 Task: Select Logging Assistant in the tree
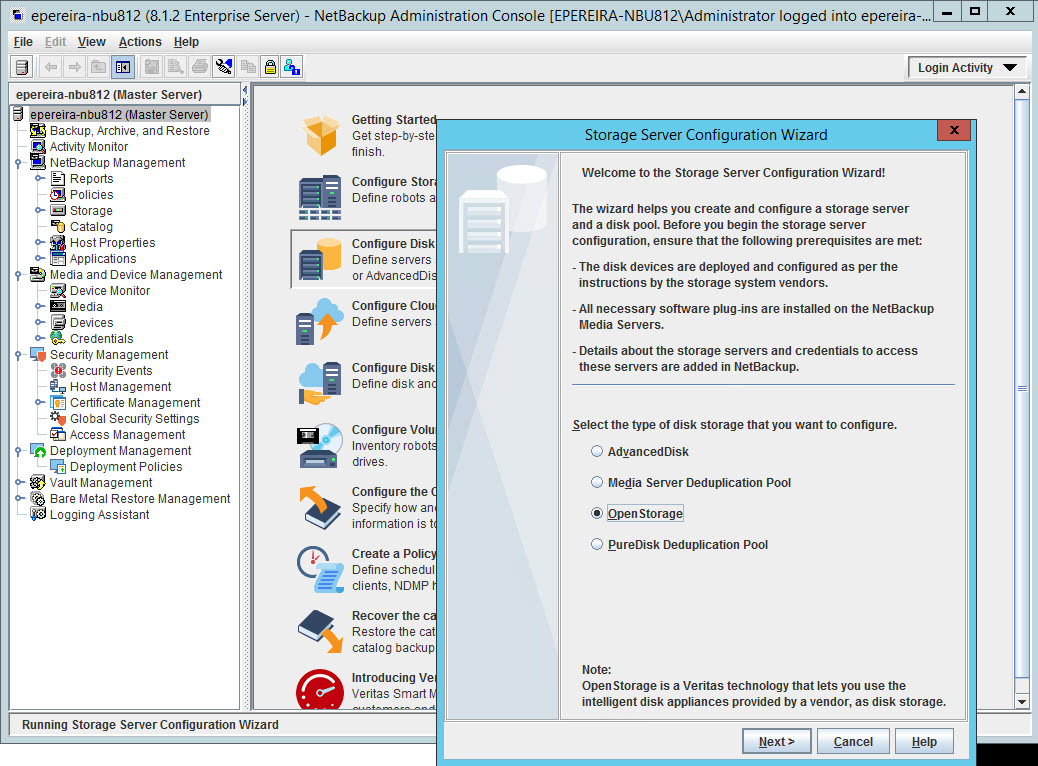click(x=99, y=514)
